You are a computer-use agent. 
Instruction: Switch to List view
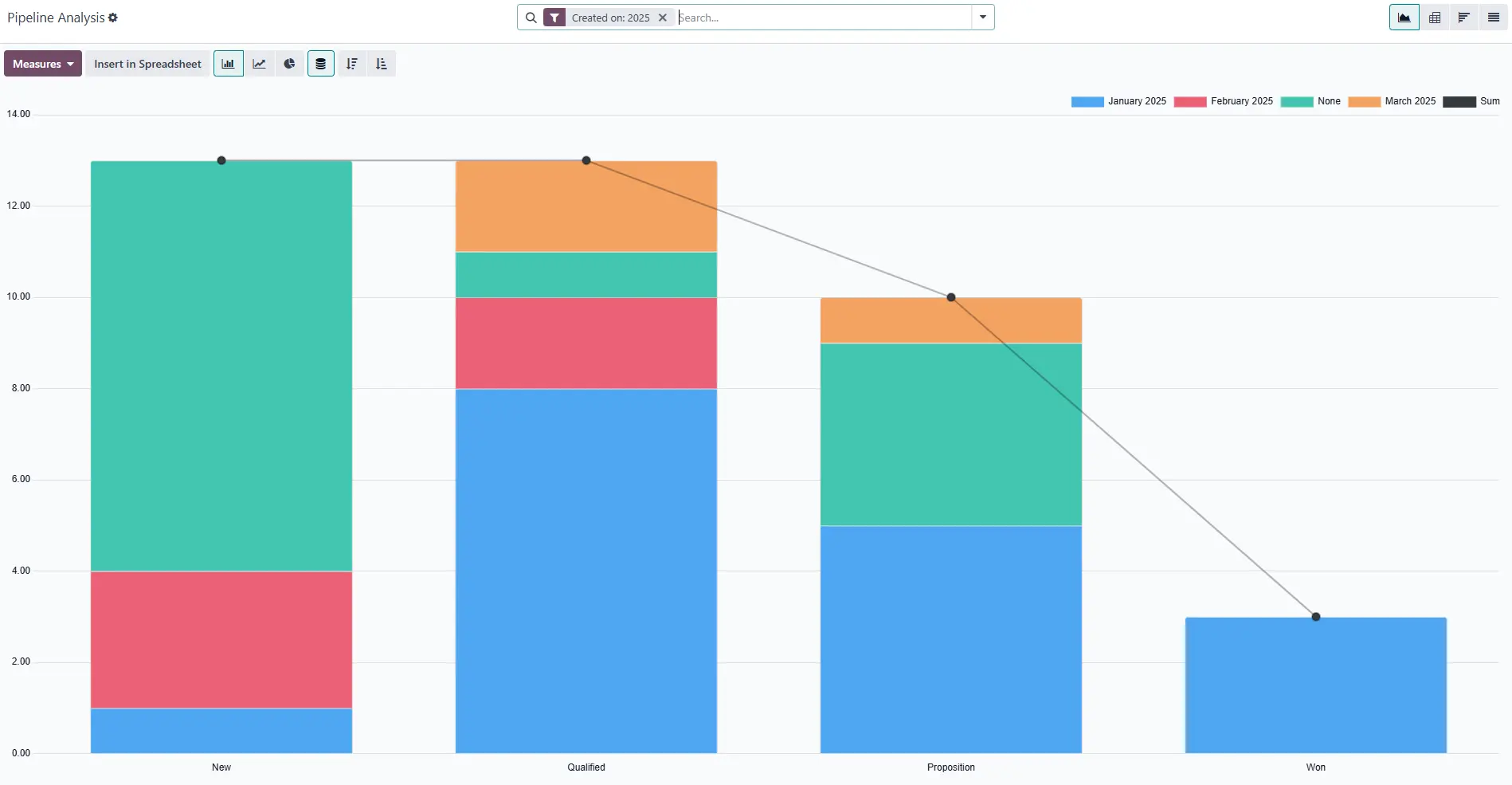[1494, 18]
